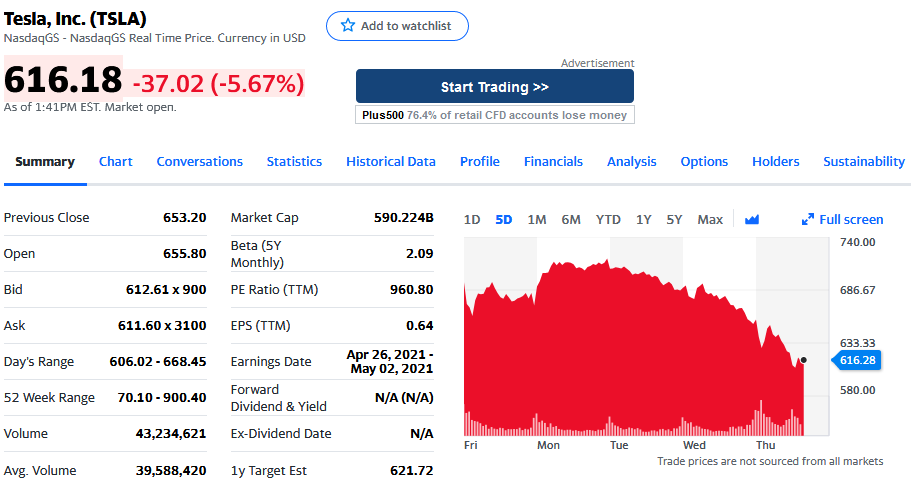Open the Conversations tab
911x499 pixels.
click(200, 162)
